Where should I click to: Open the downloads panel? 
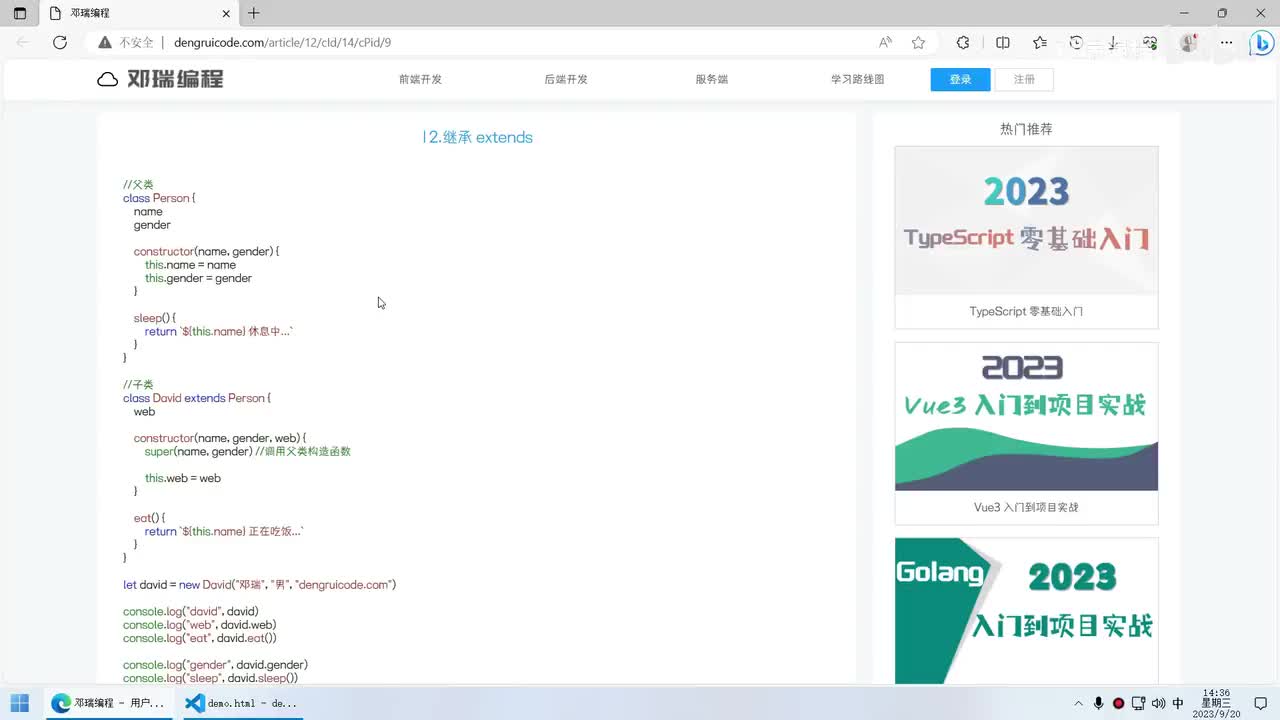tap(1112, 42)
